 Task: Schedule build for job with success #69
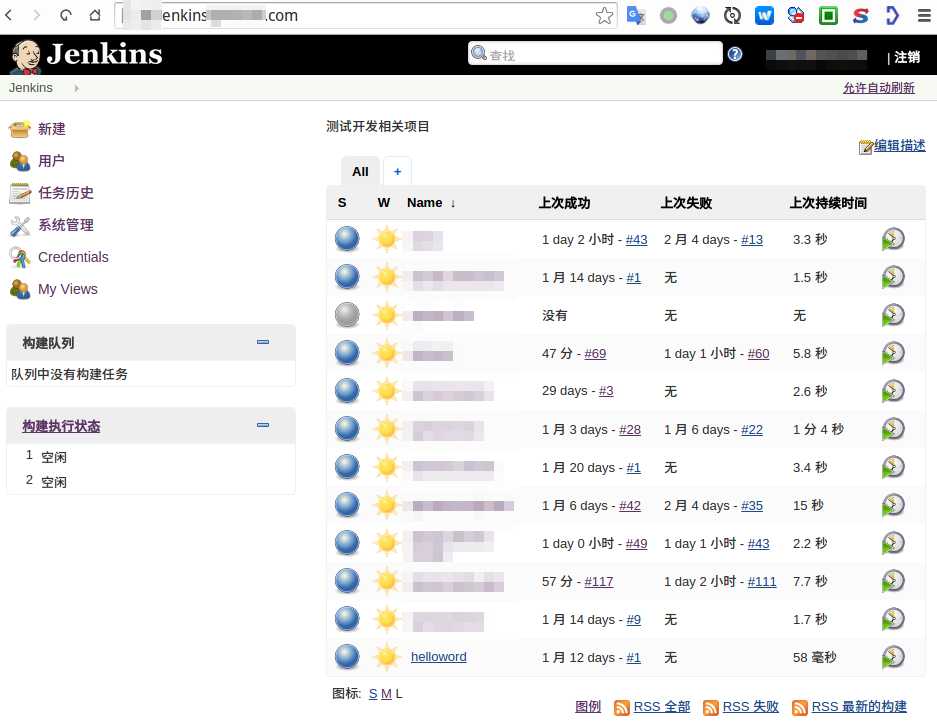(893, 353)
